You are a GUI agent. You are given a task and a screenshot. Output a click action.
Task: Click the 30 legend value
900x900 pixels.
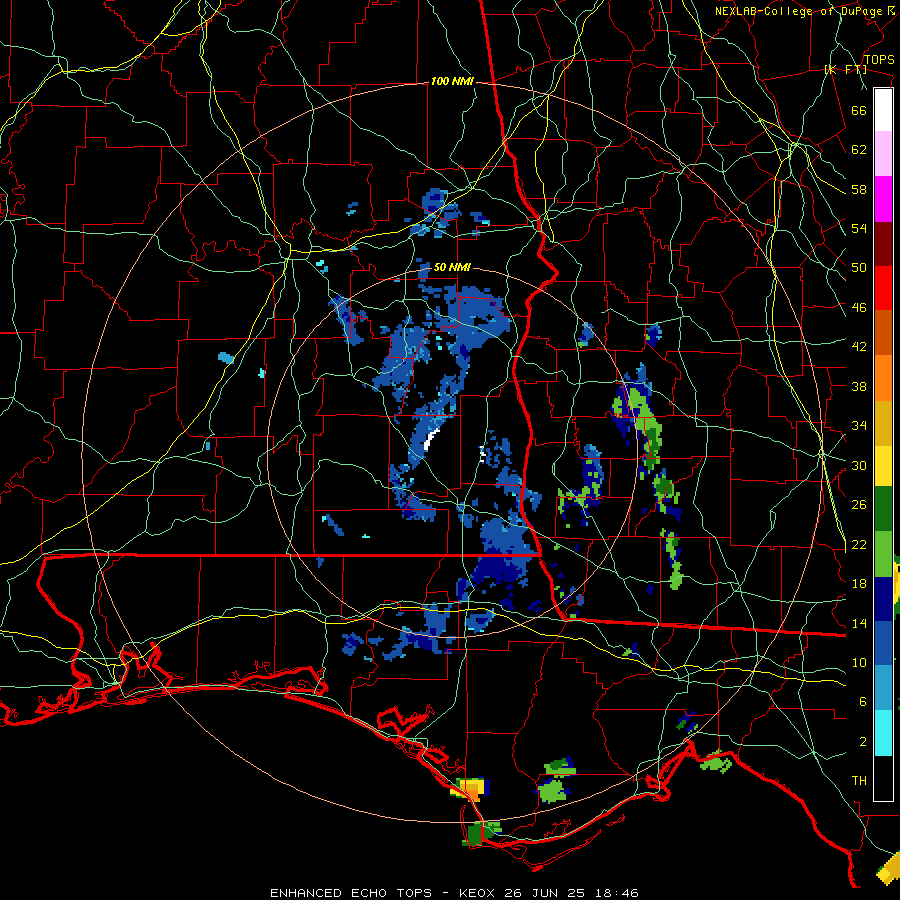859,465
